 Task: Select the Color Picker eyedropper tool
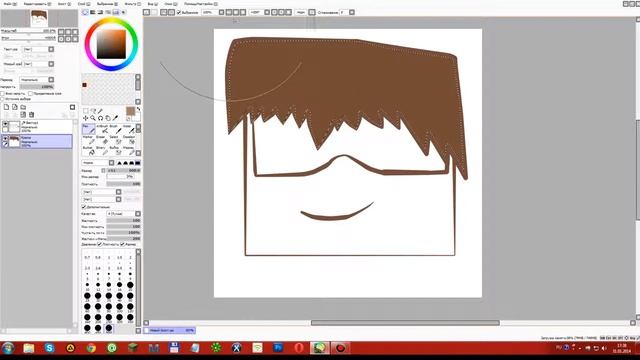(x=116, y=118)
